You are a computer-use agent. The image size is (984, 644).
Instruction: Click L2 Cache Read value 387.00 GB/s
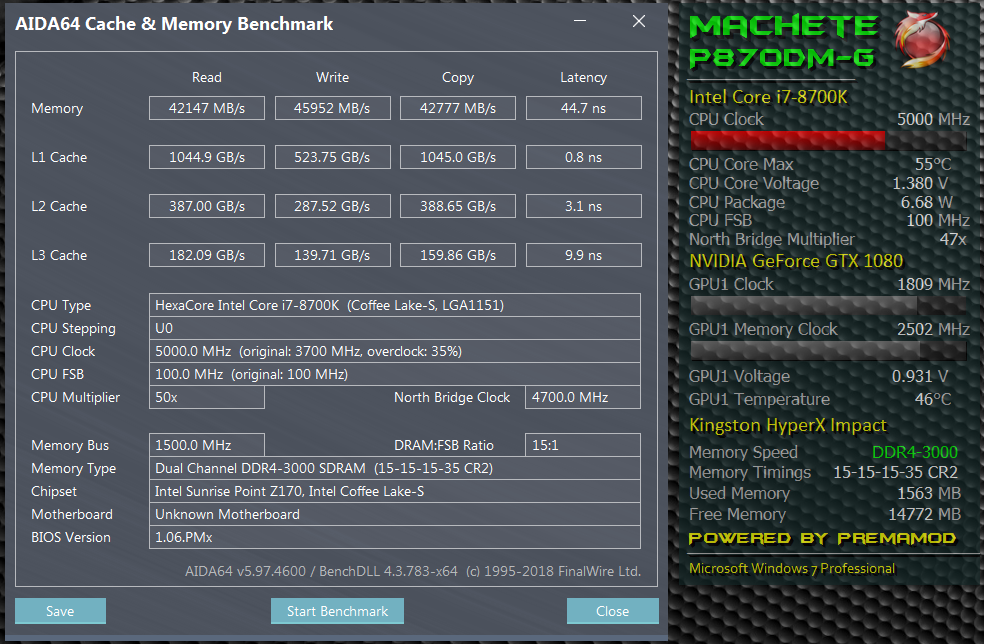(206, 206)
